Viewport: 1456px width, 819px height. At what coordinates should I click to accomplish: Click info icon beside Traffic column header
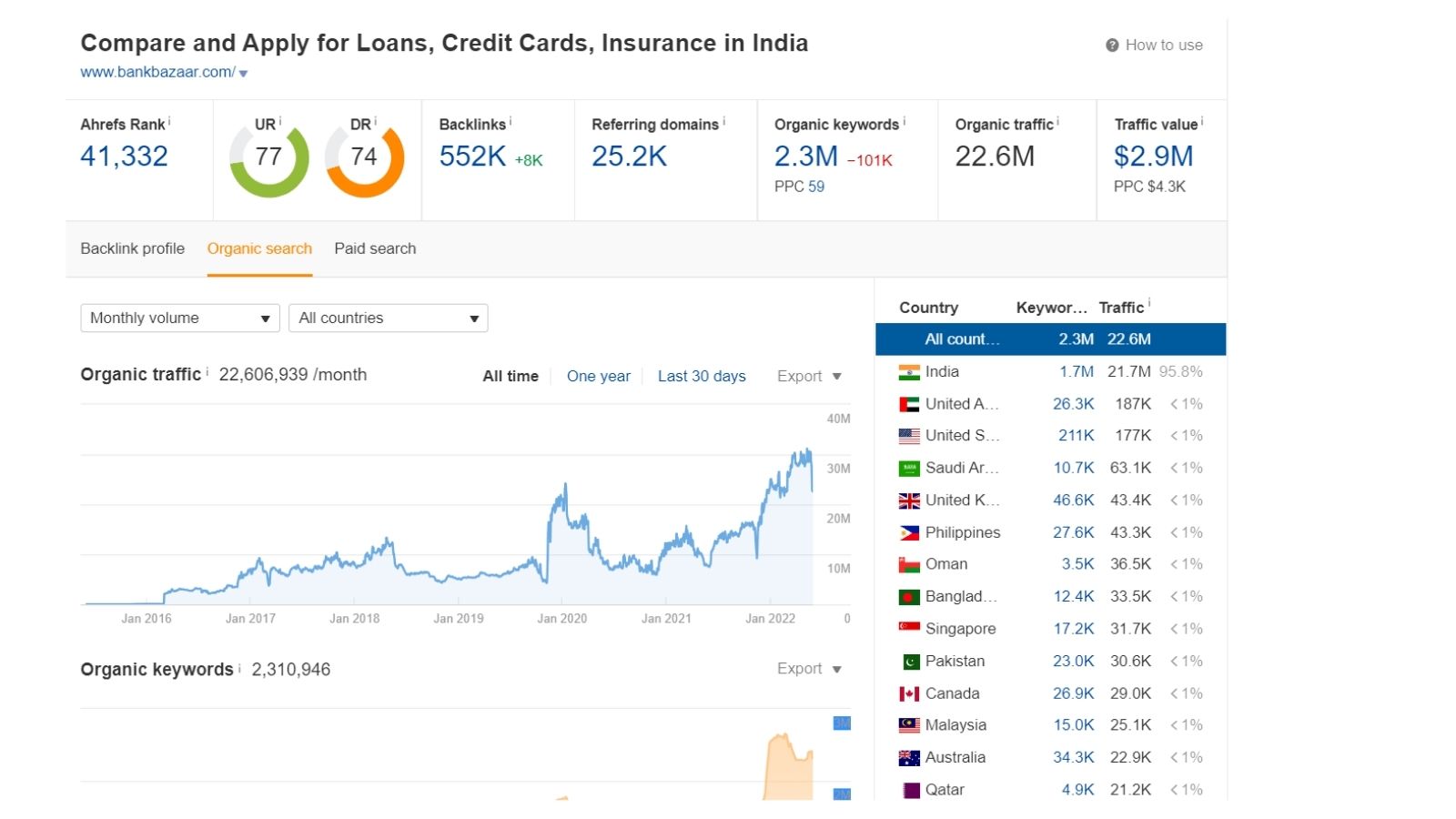(1149, 304)
